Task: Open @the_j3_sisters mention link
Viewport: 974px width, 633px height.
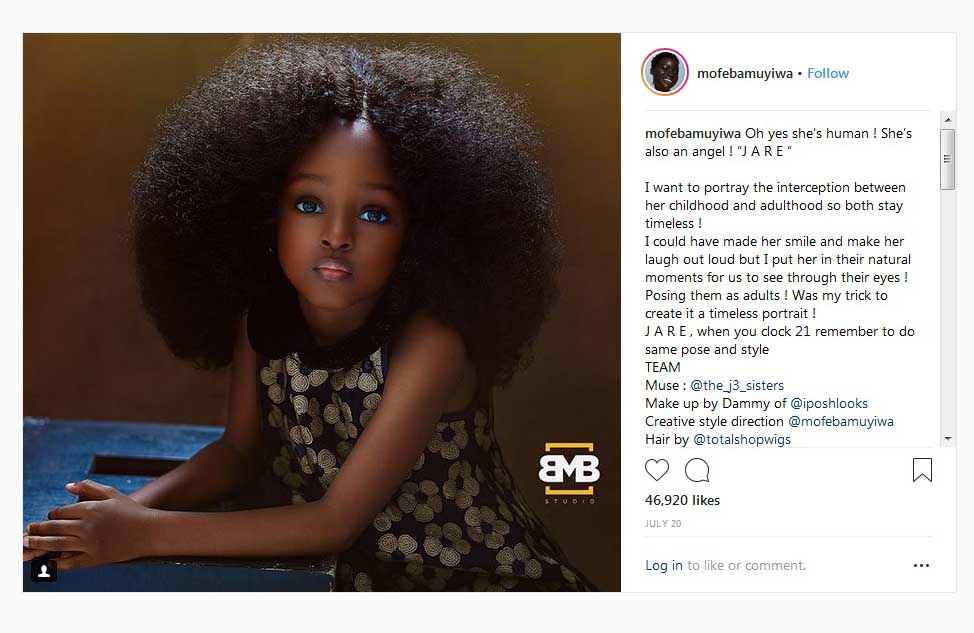Action: pos(737,385)
